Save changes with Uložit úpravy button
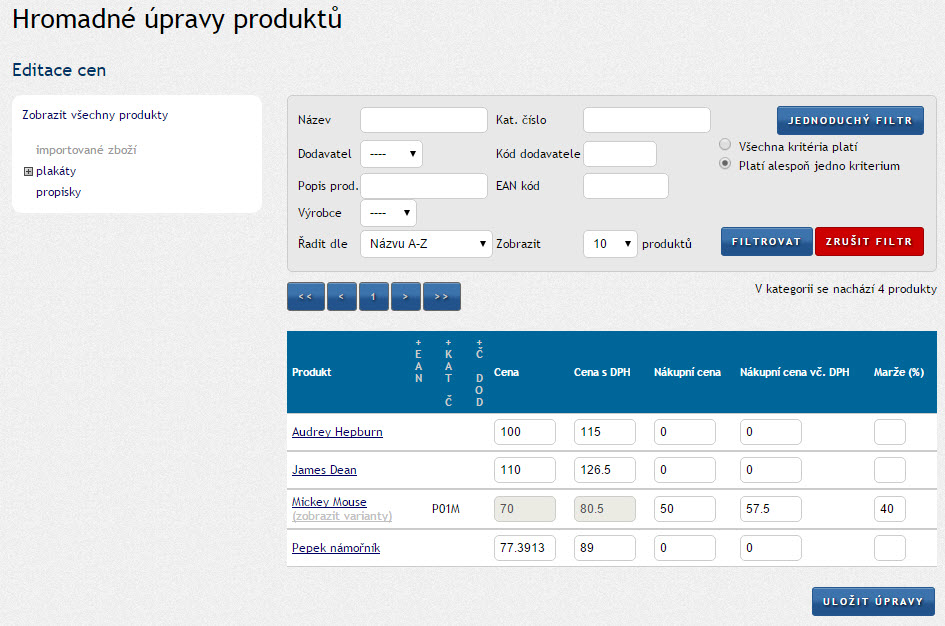The height and width of the screenshot is (626, 945). point(872,601)
